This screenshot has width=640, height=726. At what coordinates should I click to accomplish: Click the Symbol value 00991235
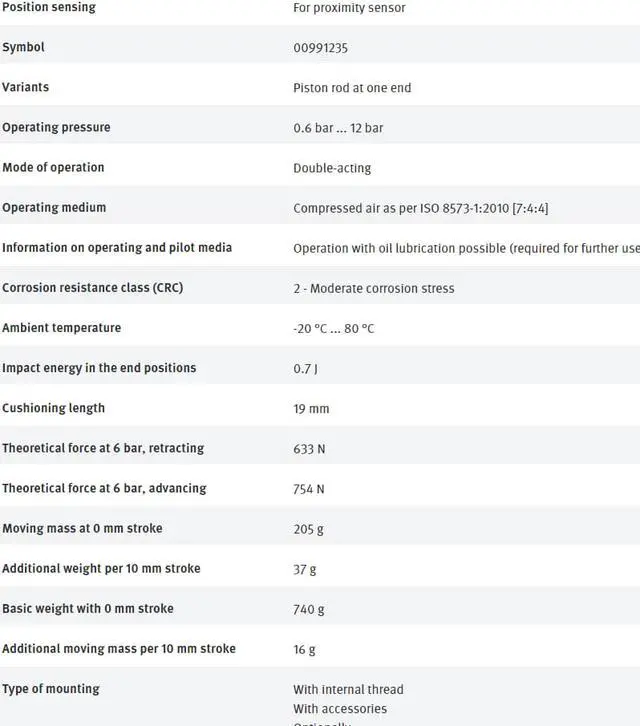(x=320, y=48)
